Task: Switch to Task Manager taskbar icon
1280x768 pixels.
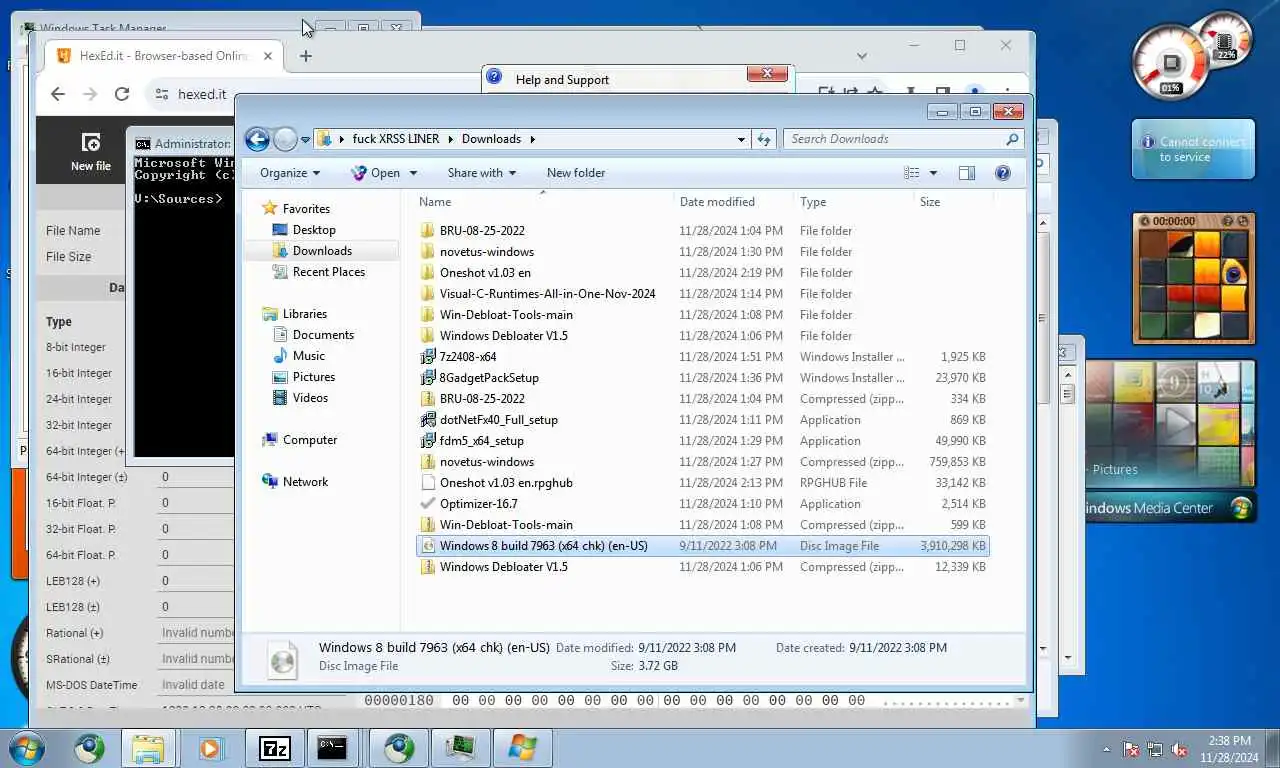Action: pyautogui.click(x=460, y=748)
